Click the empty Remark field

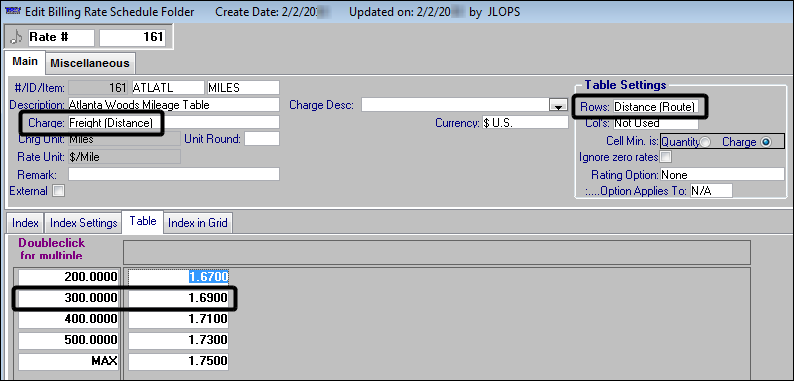tap(174, 174)
